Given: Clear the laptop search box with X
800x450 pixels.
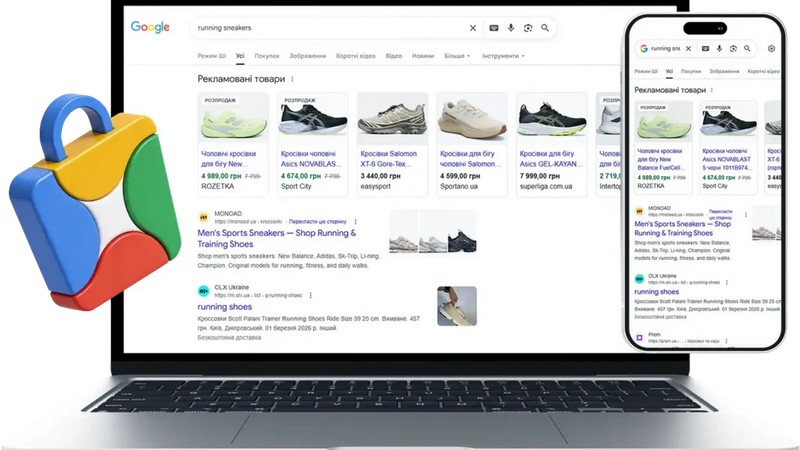Looking at the screenshot, I should [x=473, y=28].
